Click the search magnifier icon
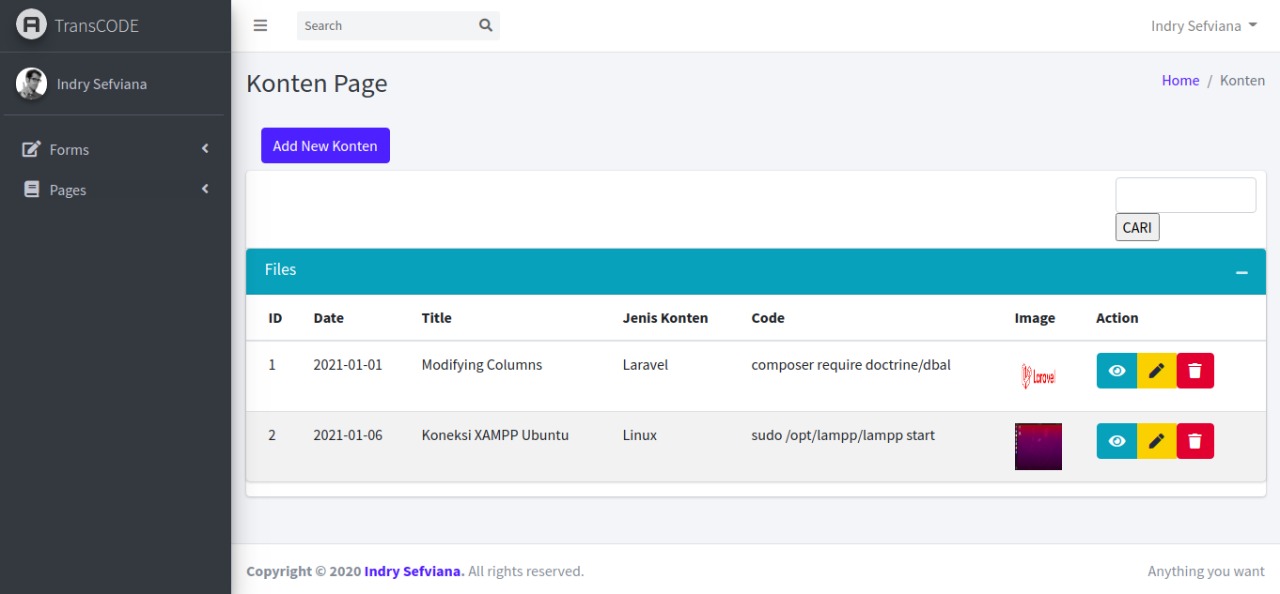The image size is (1280, 594). pos(485,25)
